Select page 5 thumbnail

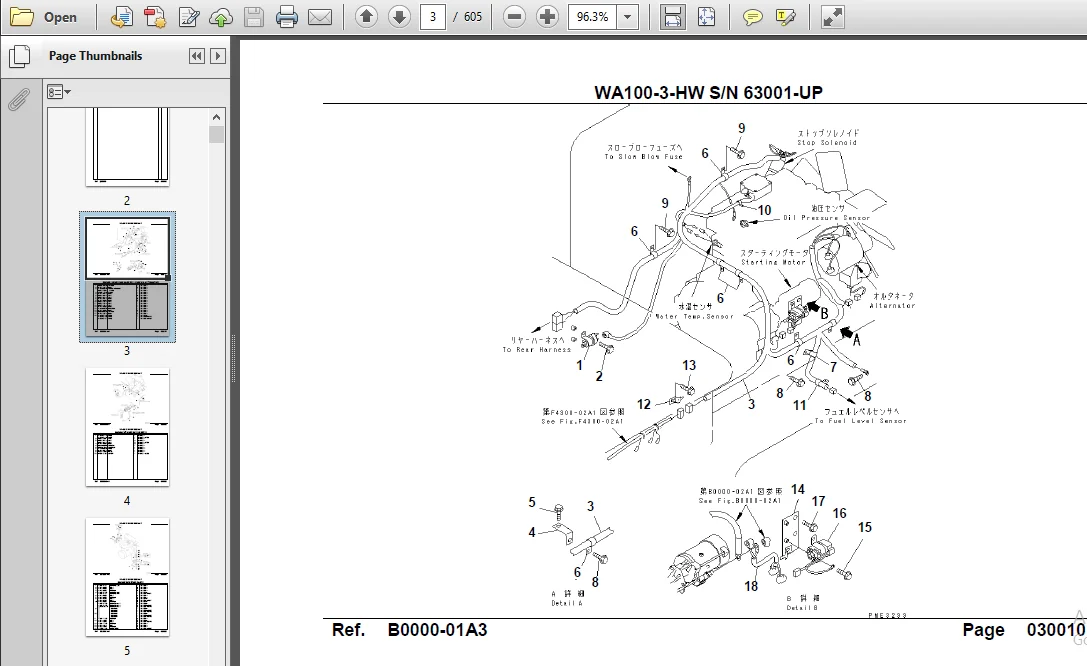pos(127,577)
